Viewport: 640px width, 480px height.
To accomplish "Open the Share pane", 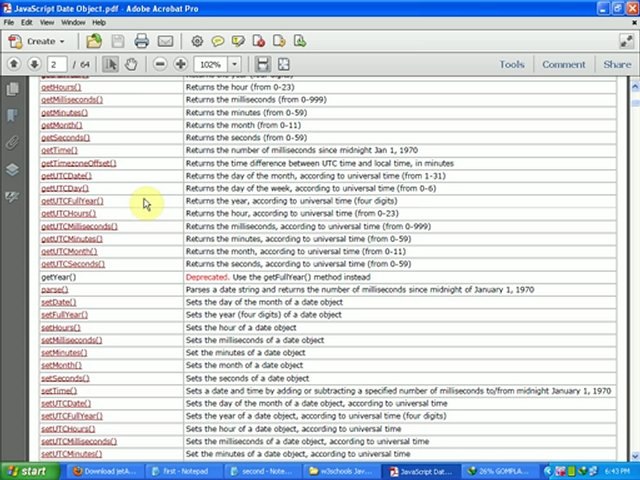I will [x=617, y=64].
